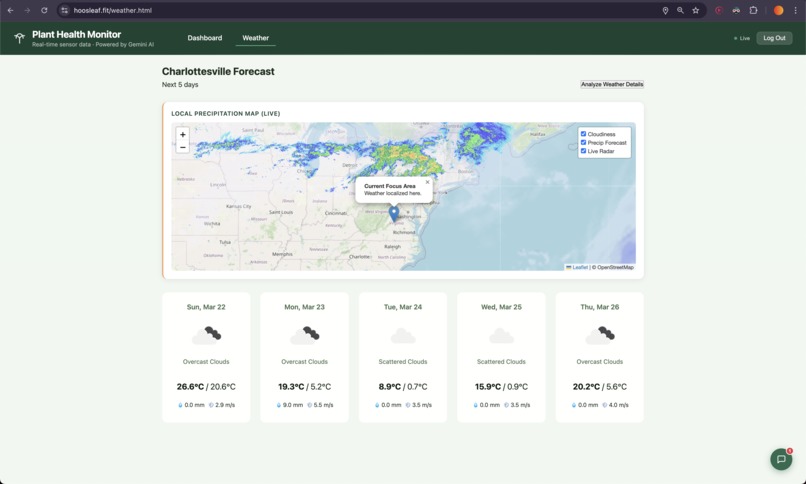Disable the Live Radar layer checkbox
Viewport: 806px width, 484px height.
[x=583, y=151]
